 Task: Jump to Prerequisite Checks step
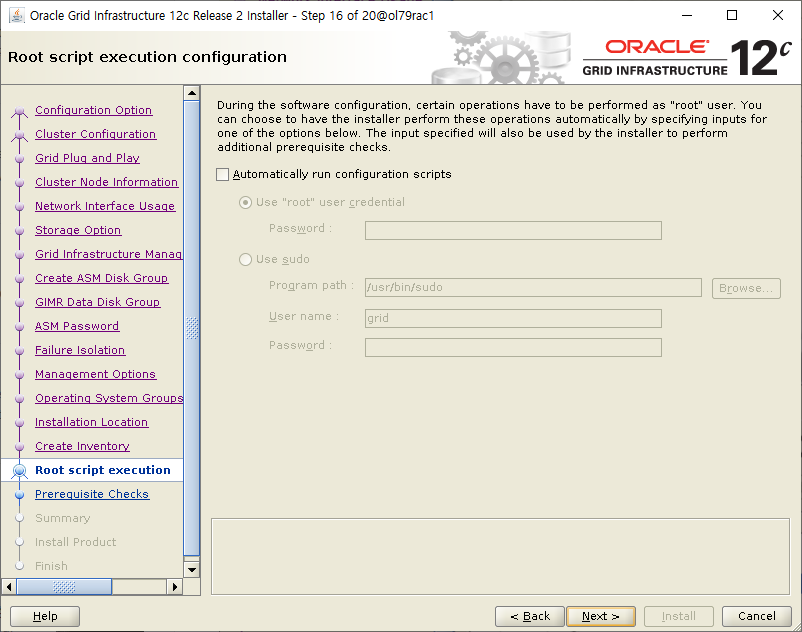[92, 494]
